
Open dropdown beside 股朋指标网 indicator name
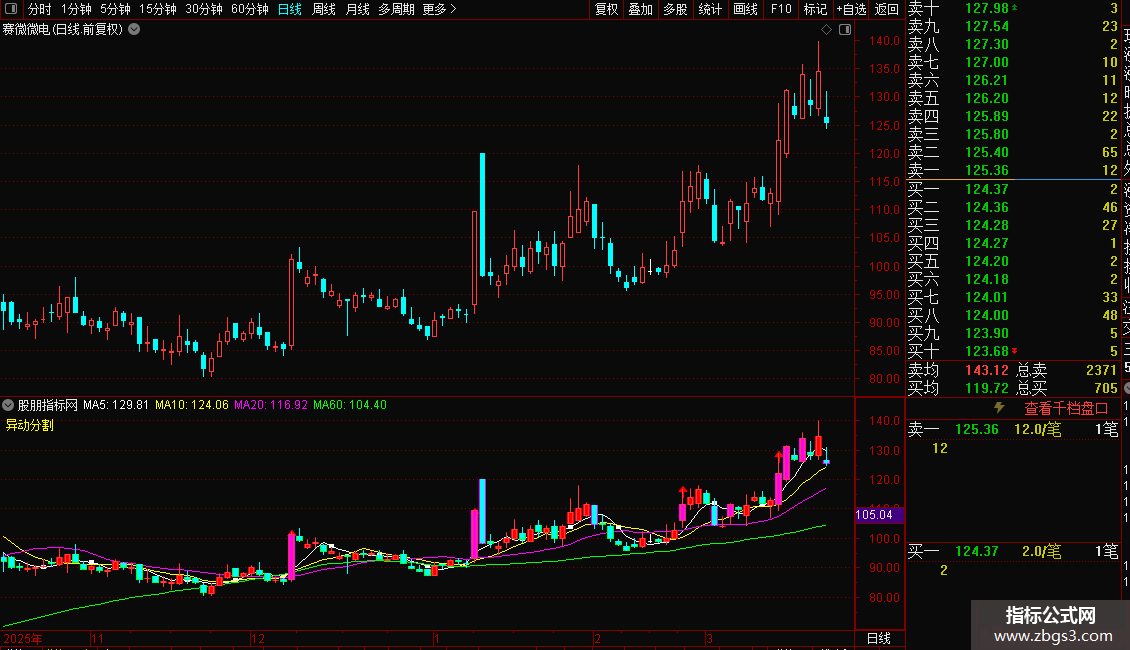coord(8,405)
